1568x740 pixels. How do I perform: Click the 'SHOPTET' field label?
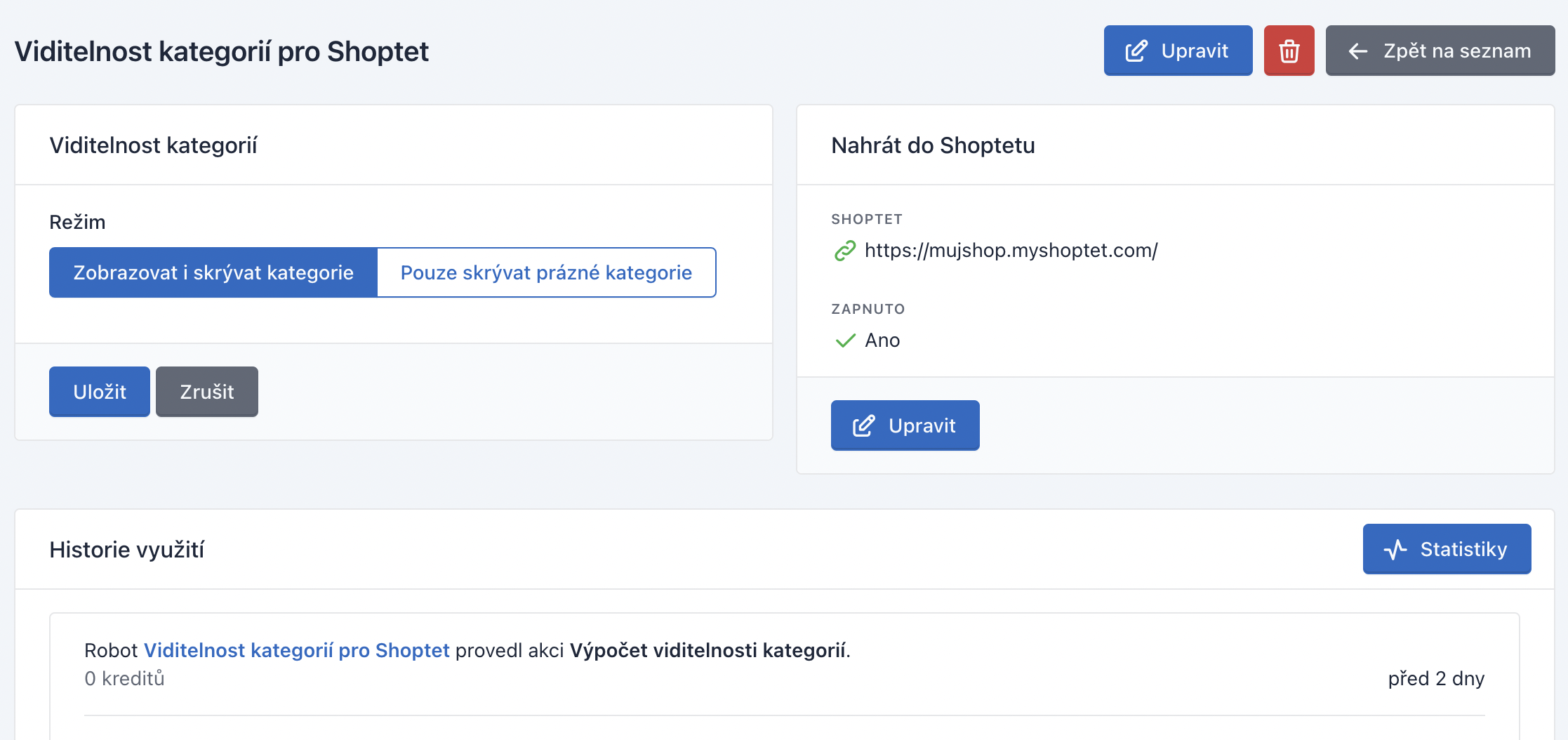tap(867, 219)
